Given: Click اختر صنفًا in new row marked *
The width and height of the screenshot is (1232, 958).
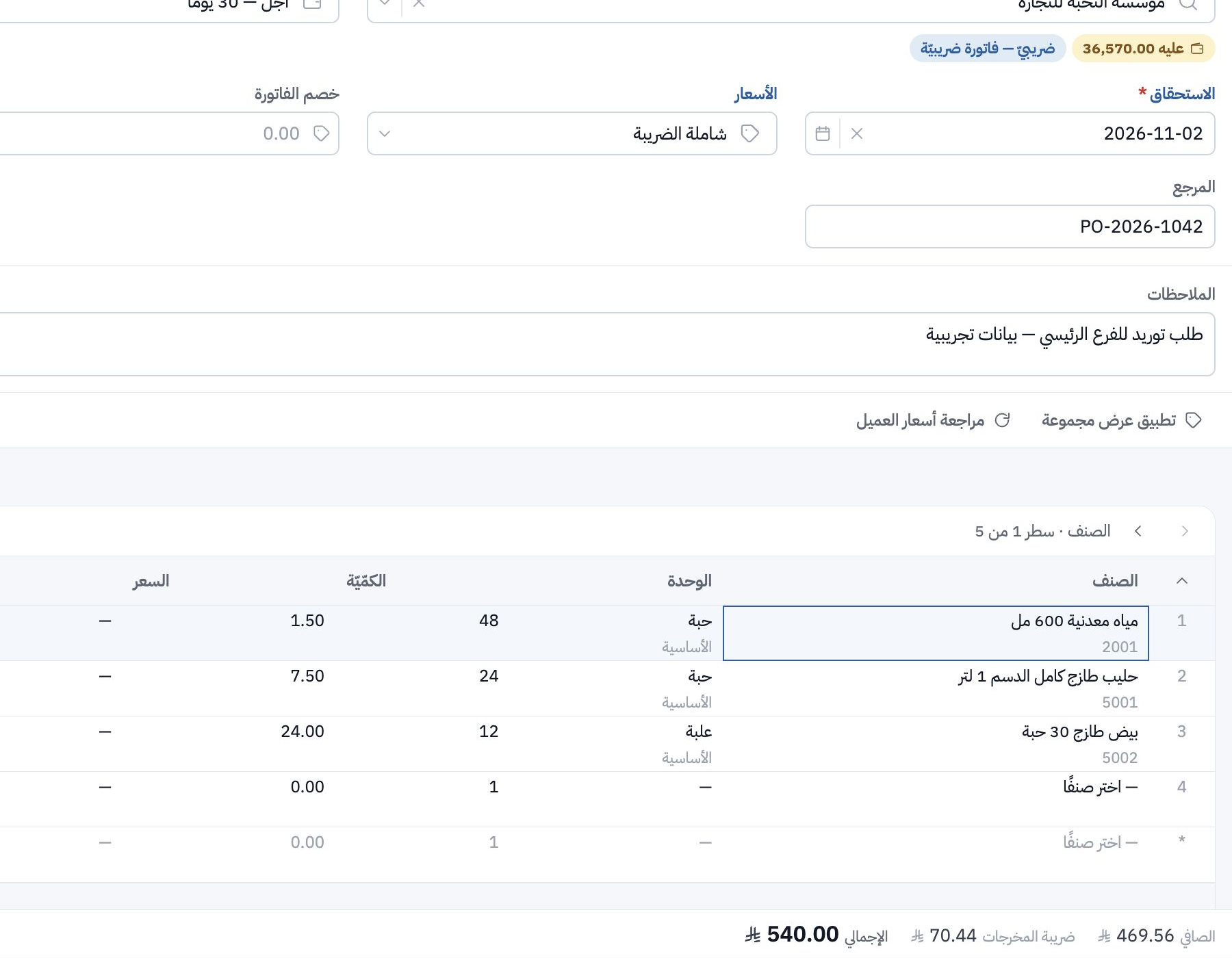Looking at the screenshot, I should pos(1100,842).
